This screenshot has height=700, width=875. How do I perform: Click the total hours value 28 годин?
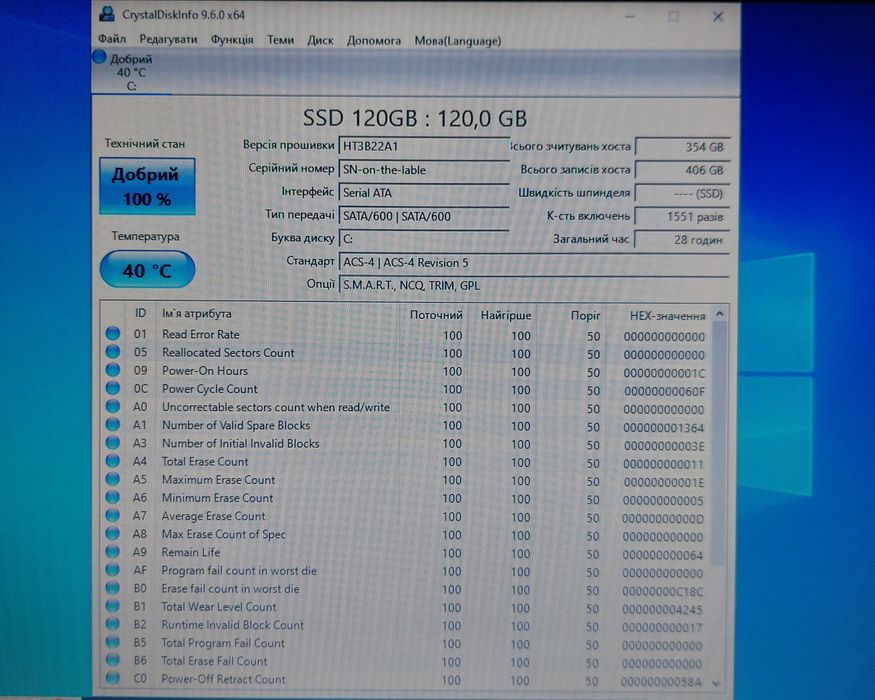click(682, 240)
